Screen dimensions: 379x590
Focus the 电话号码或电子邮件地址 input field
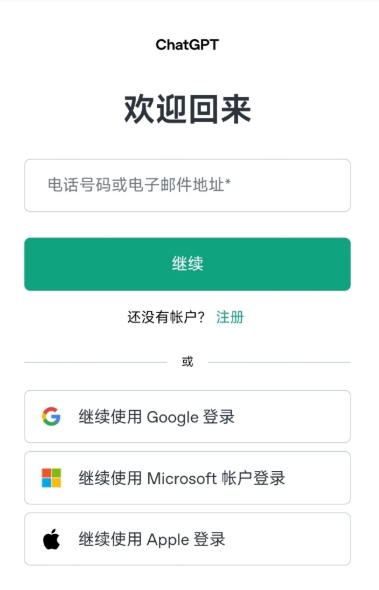pos(187,185)
